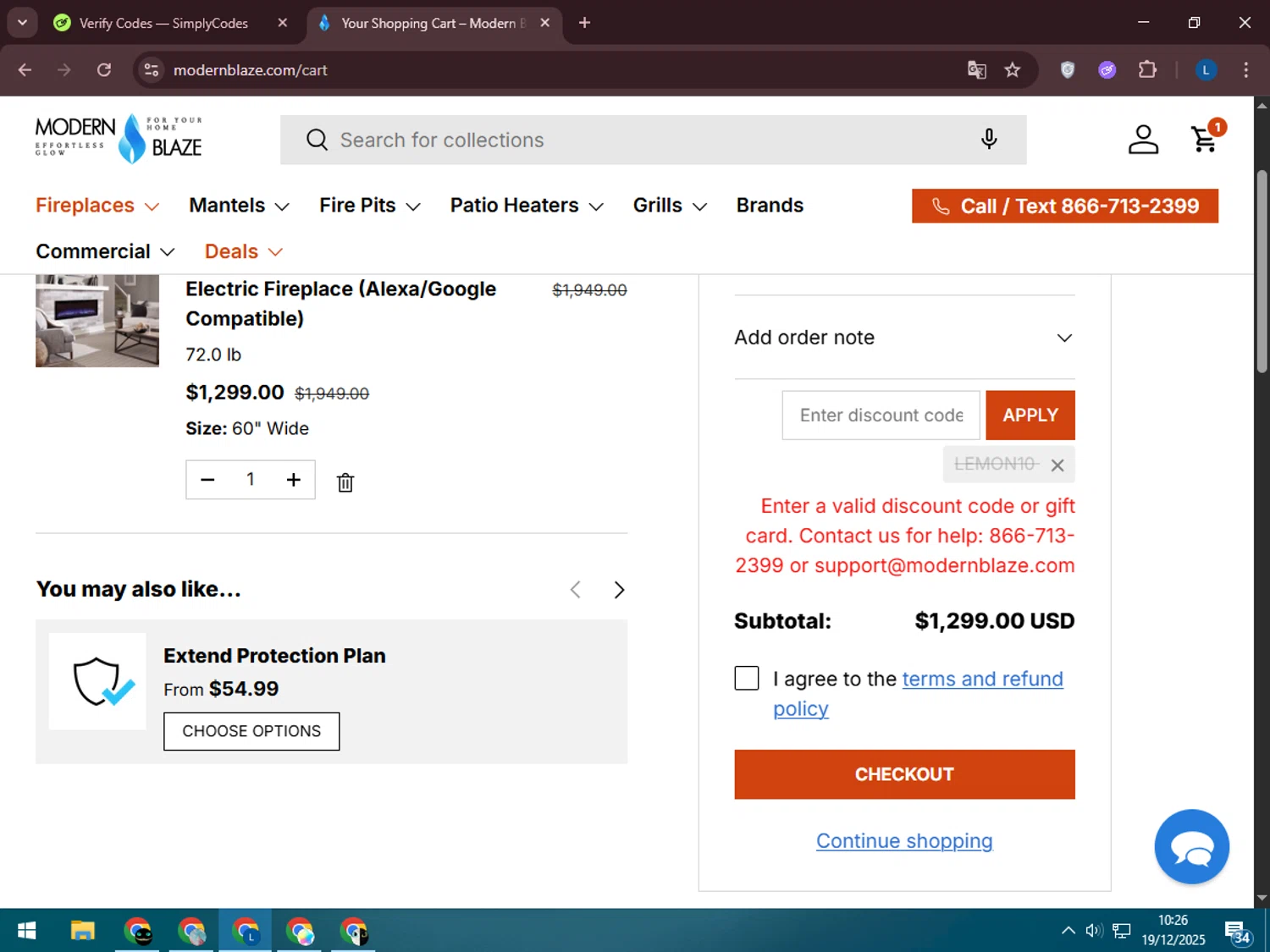Reload the page
This screenshot has height=952, width=1270.
[104, 70]
